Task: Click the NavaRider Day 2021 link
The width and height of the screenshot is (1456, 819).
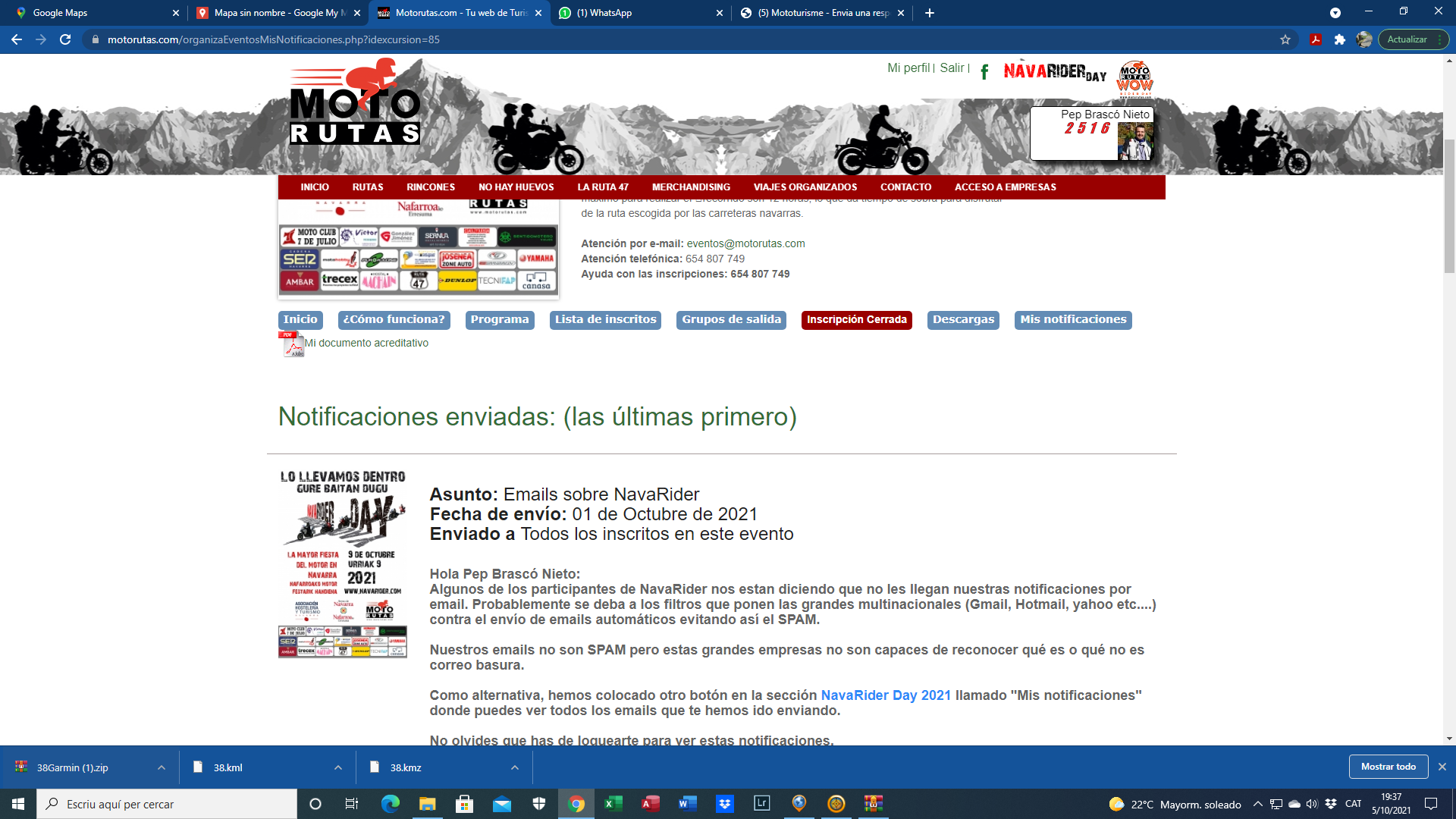Action: pyautogui.click(x=886, y=695)
